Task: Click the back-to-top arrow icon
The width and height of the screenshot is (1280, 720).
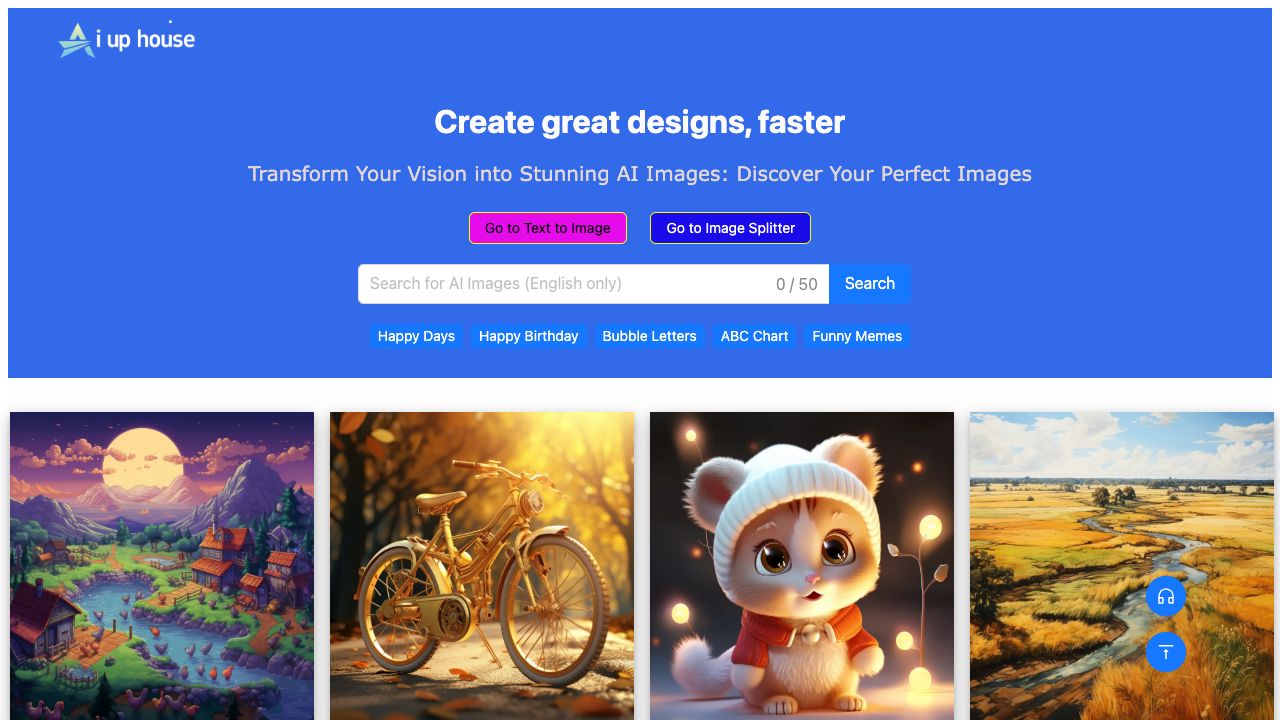Action: (1166, 652)
